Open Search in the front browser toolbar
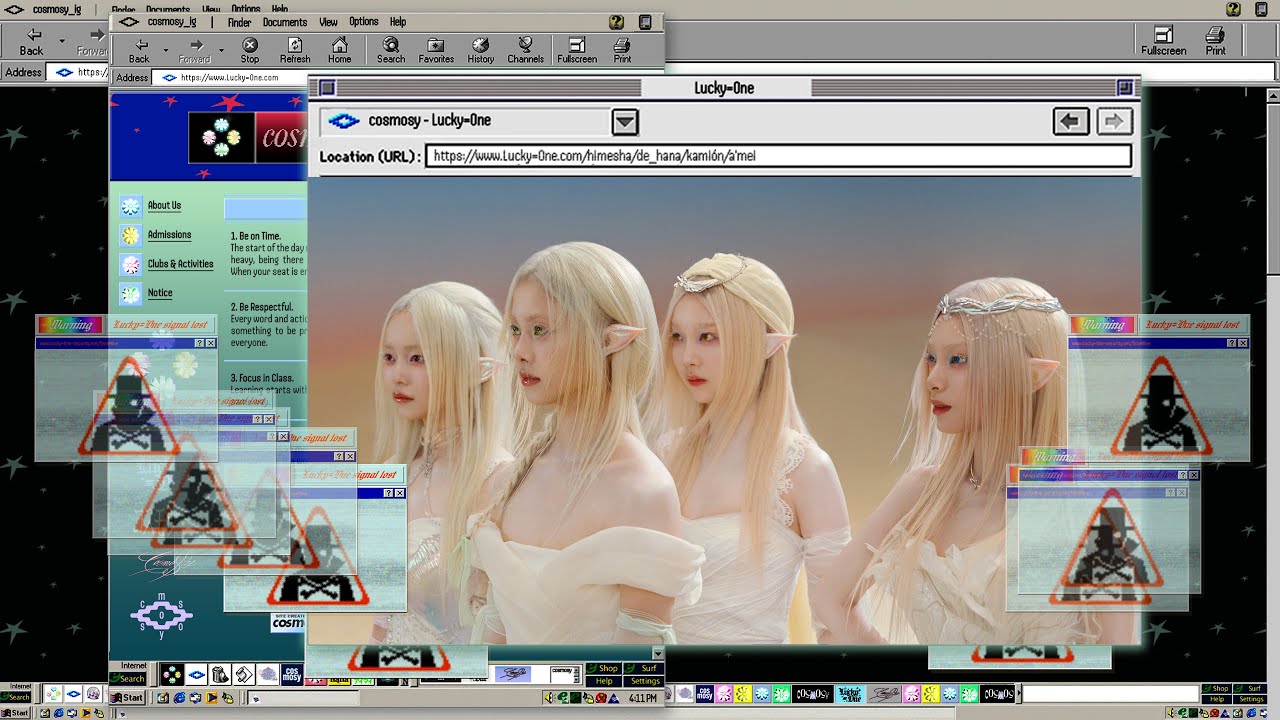 [391, 50]
